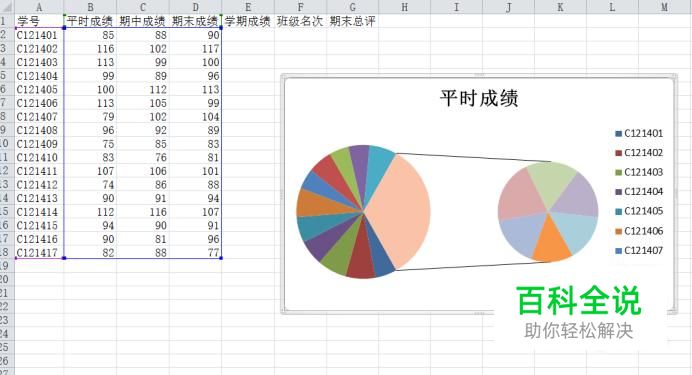Click column B header

coord(90,7)
